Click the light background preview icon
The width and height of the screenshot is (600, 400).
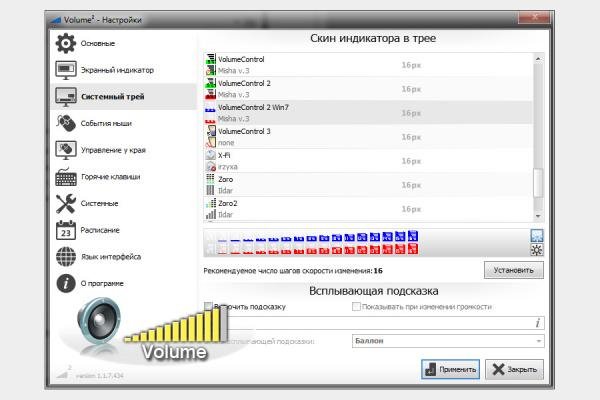click(x=537, y=235)
